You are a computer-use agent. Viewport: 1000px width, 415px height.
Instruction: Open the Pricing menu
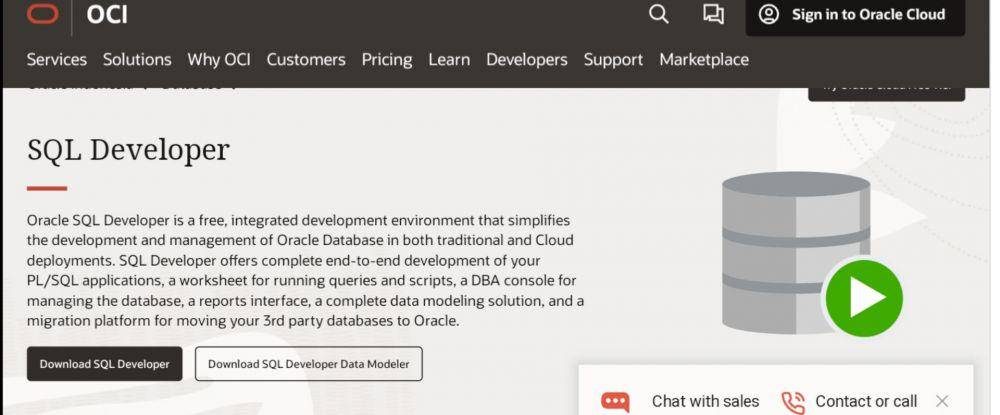[x=387, y=60]
